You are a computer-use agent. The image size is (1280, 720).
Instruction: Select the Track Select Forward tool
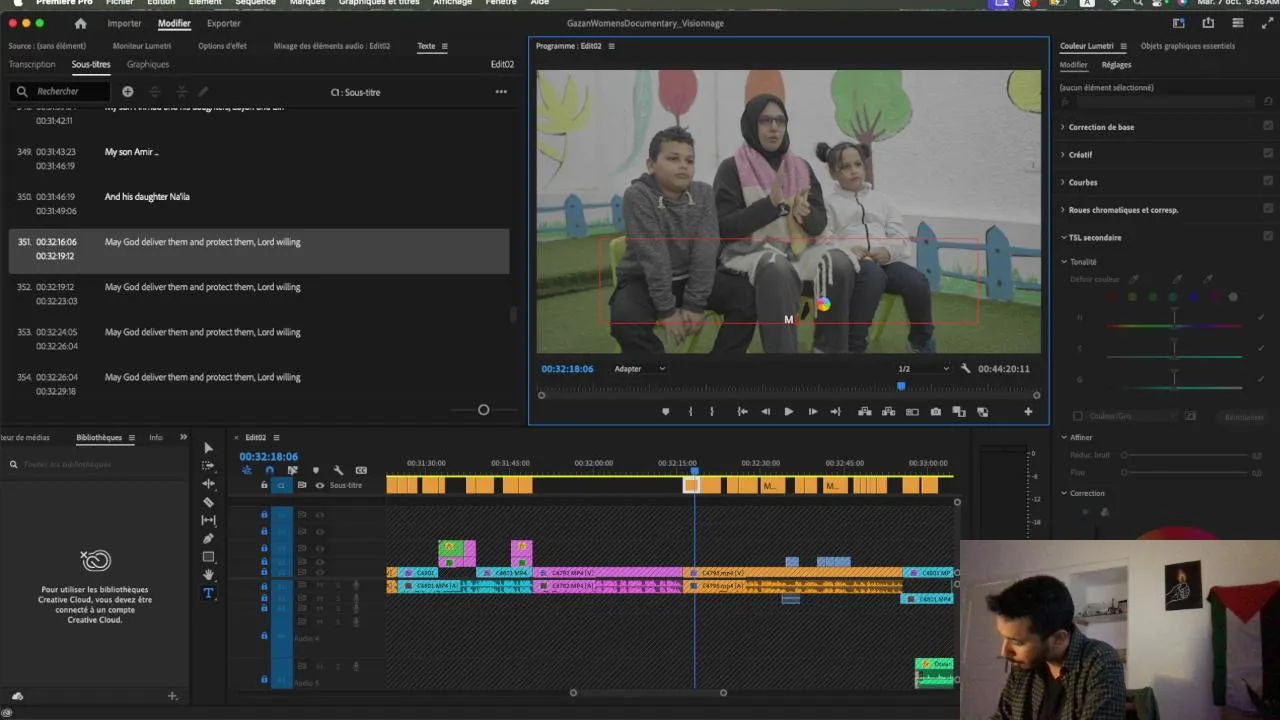click(x=208, y=466)
